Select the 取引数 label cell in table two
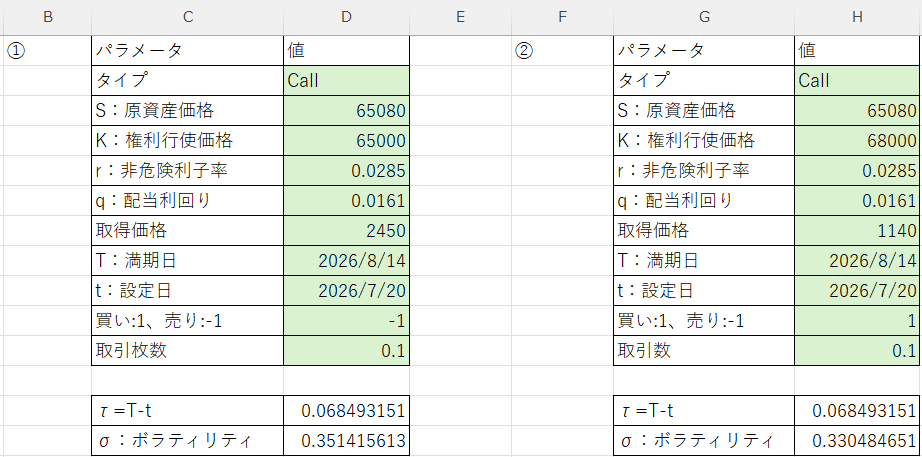 [x=704, y=351]
